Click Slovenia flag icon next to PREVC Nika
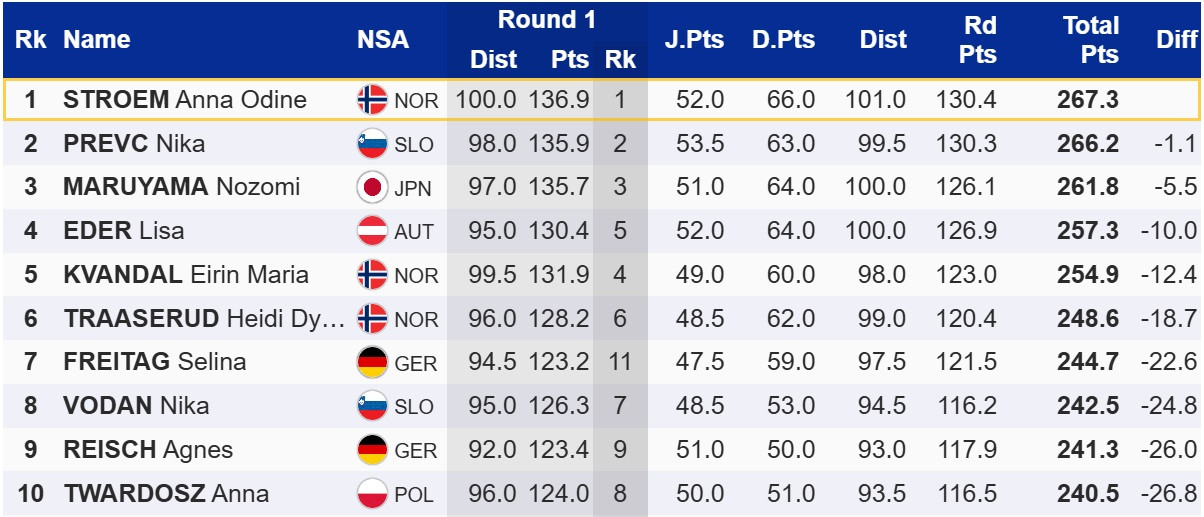Viewport: 1204px width, 517px height. pyautogui.click(x=372, y=144)
